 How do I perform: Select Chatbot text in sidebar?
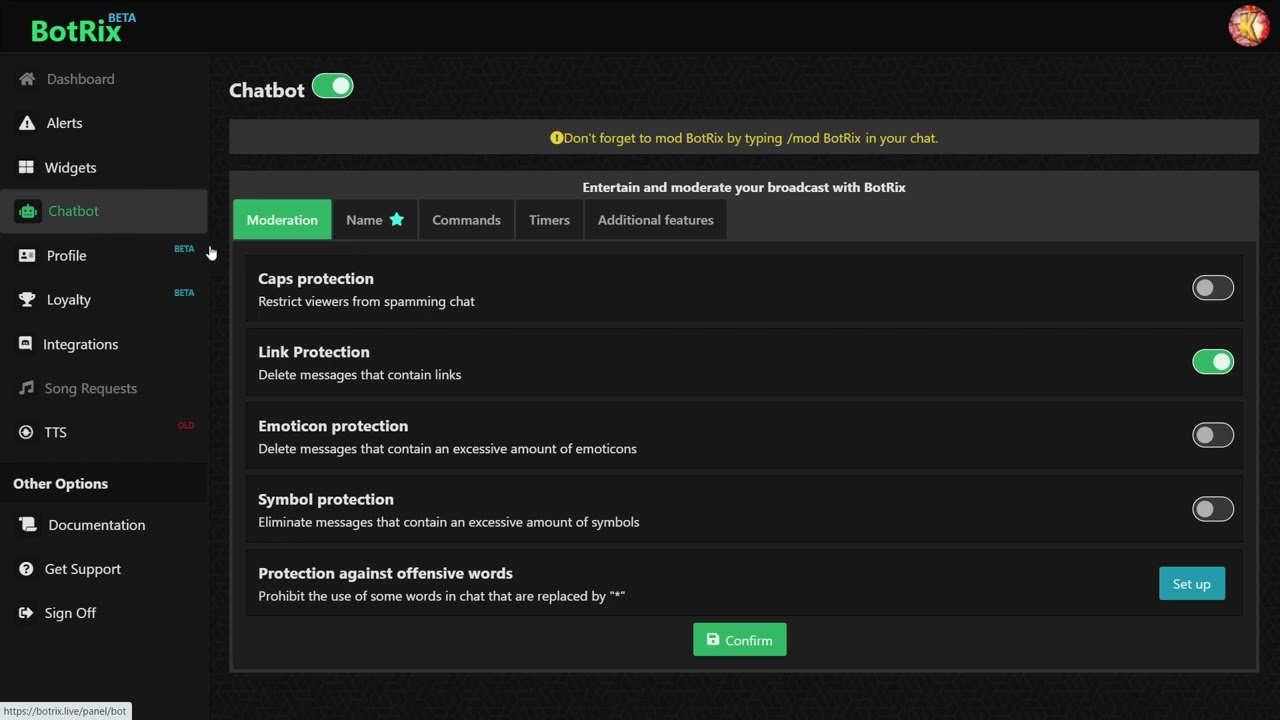tap(74, 211)
